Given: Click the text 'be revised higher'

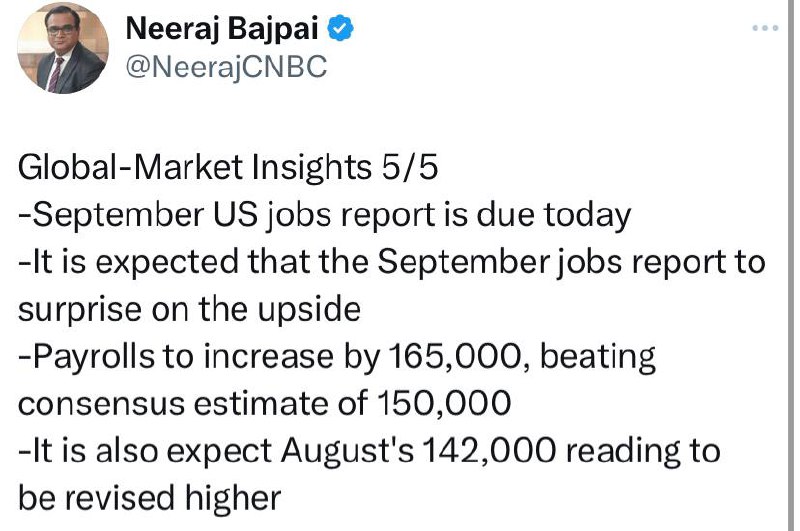Looking at the screenshot, I should coord(149,498).
